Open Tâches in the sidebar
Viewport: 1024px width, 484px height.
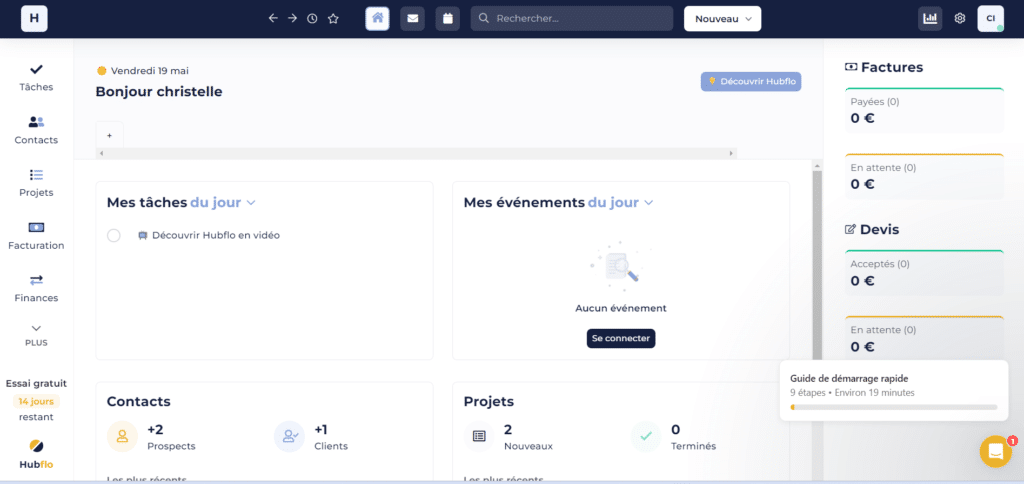point(37,78)
